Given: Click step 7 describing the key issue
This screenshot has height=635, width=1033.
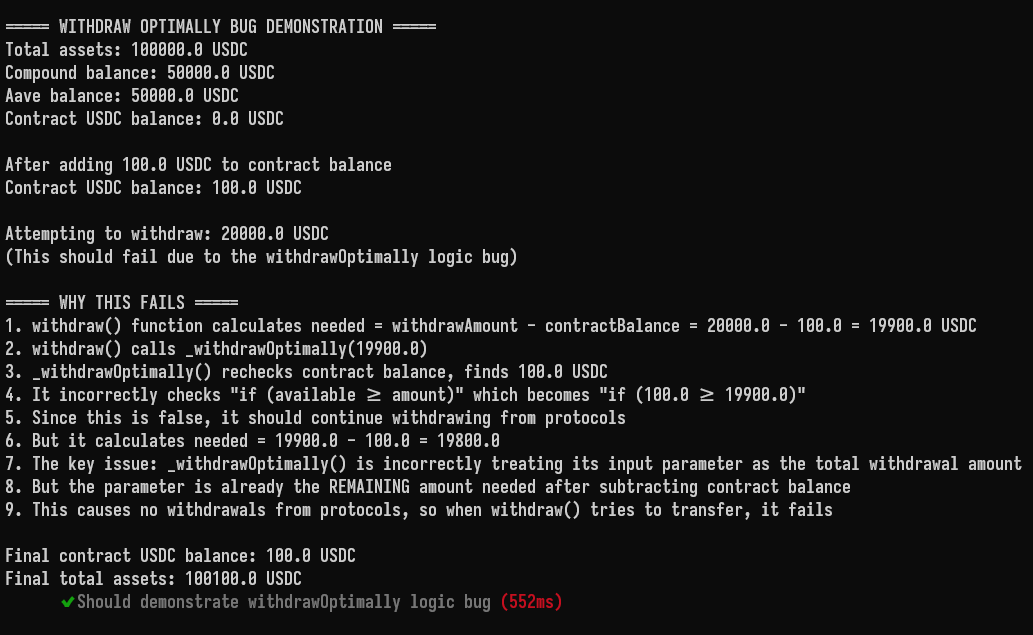Looking at the screenshot, I should (x=513, y=464).
